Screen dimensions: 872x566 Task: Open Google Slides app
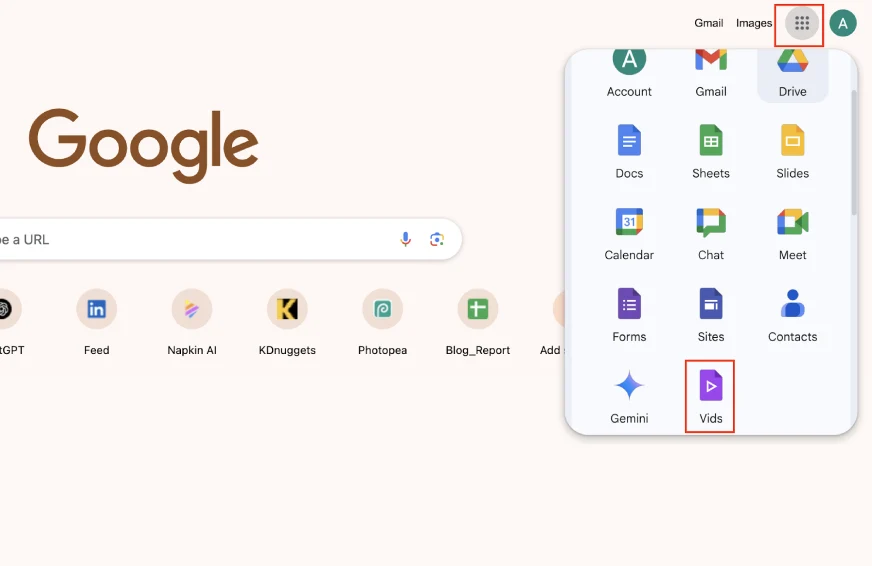tap(792, 151)
